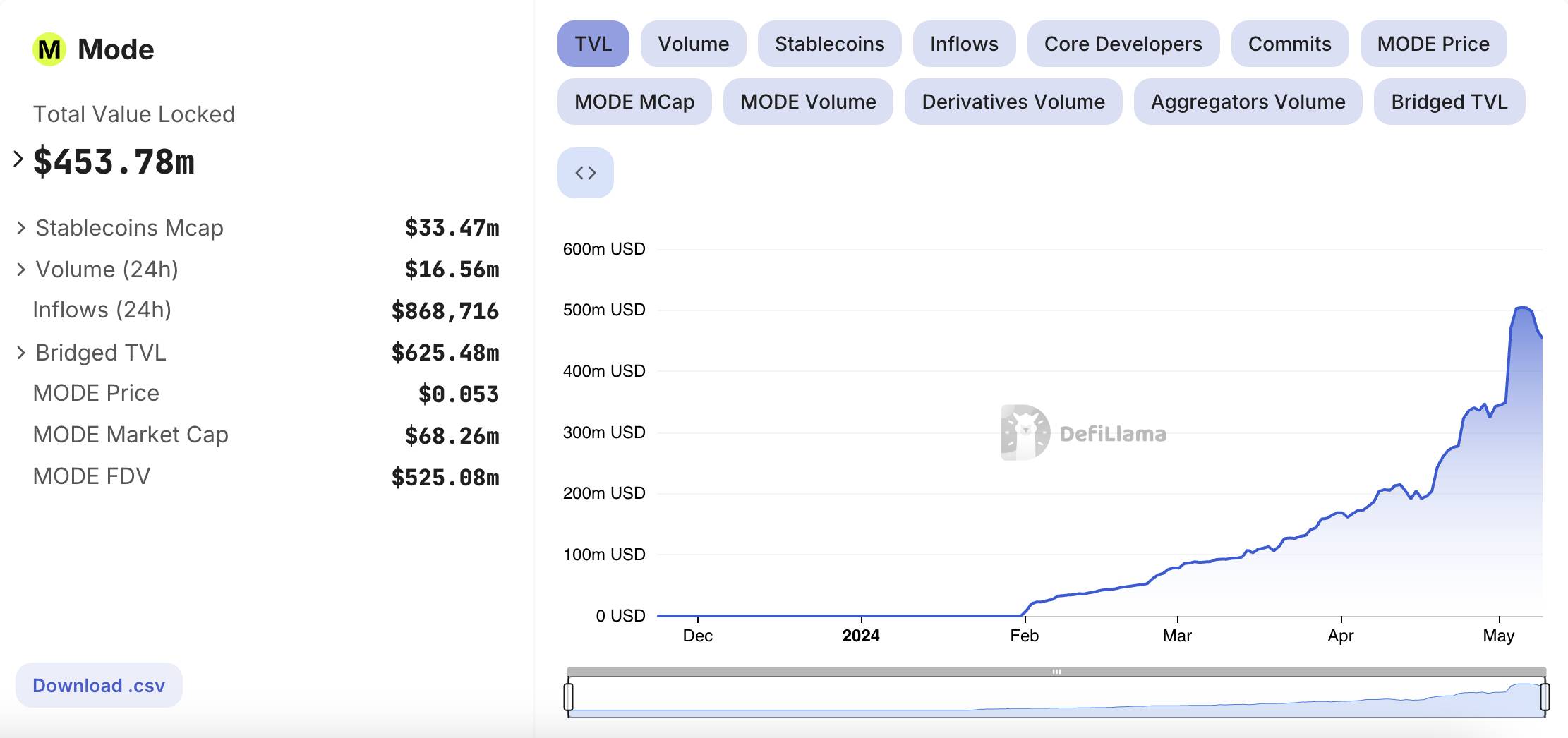Screen dimensions: 1568x738
Task: Click the $68.26m market cap value
Action: (x=452, y=436)
